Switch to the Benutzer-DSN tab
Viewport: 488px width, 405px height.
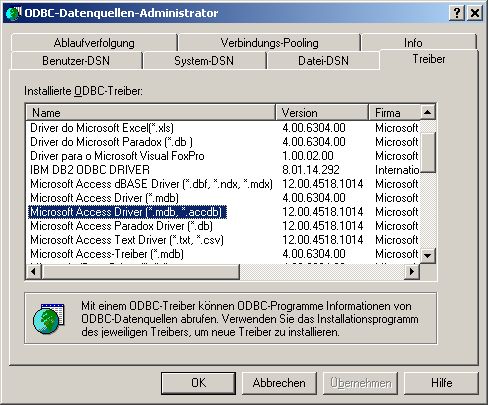pyautogui.click(x=76, y=61)
